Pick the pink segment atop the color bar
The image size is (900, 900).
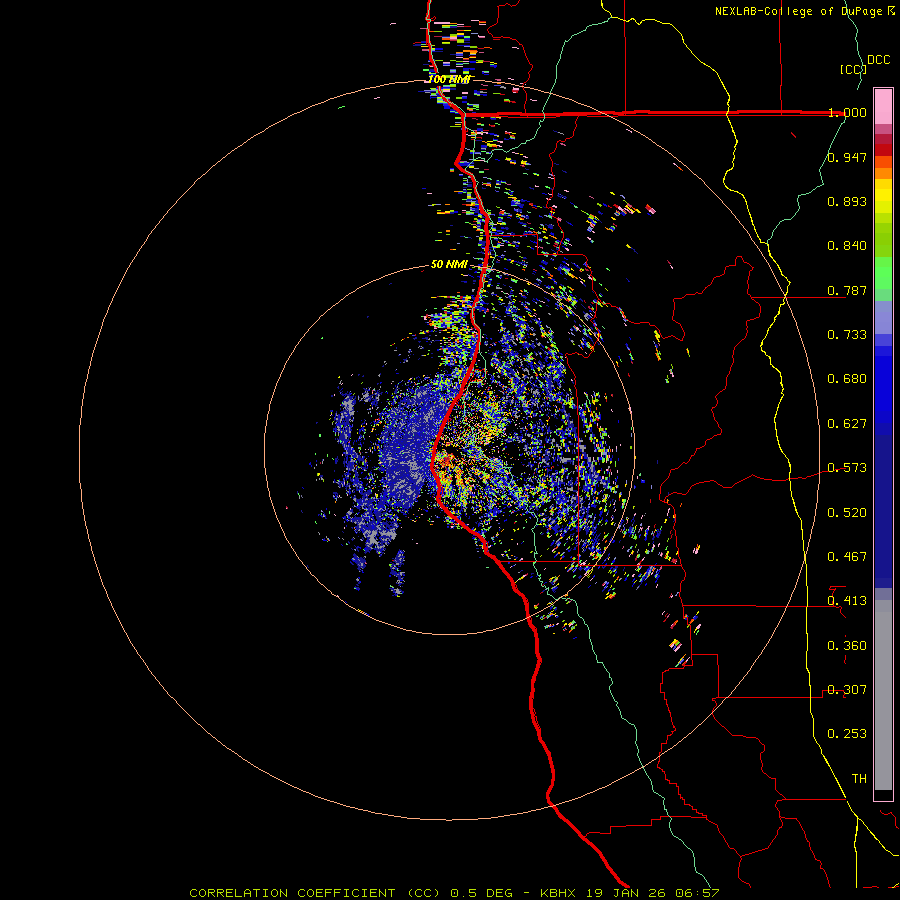[x=883, y=107]
